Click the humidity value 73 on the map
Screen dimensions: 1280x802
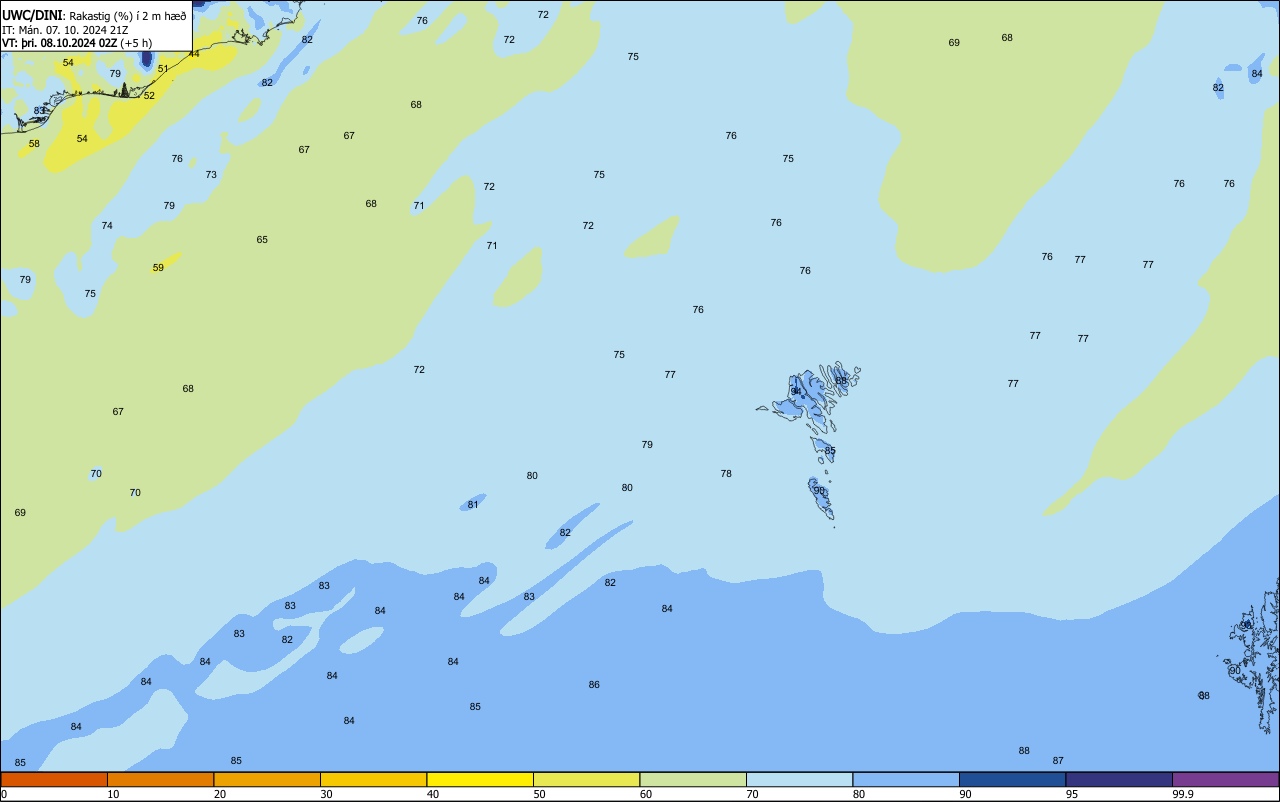pos(211,175)
